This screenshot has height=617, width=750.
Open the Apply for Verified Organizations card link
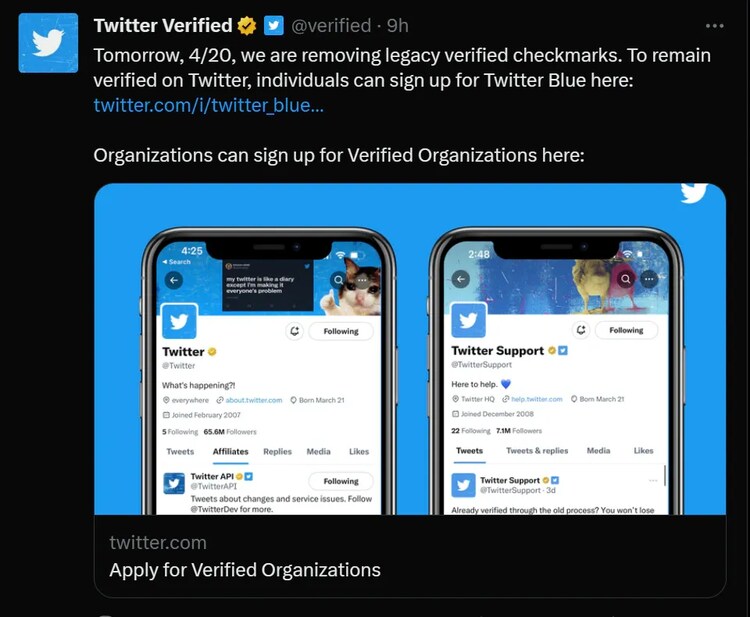point(245,570)
